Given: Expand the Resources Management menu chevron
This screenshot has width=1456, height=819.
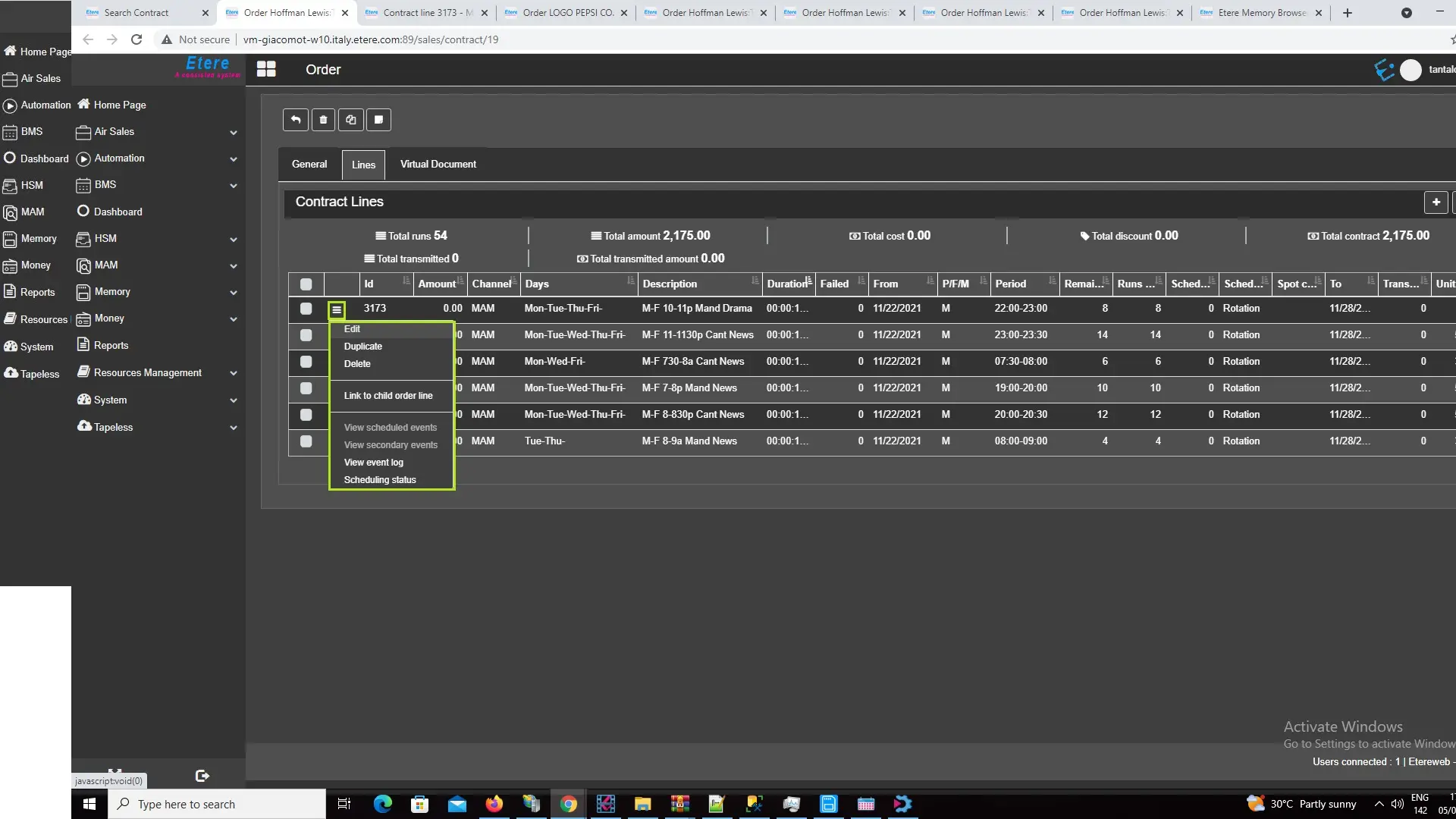Looking at the screenshot, I should click(x=233, y=373).
